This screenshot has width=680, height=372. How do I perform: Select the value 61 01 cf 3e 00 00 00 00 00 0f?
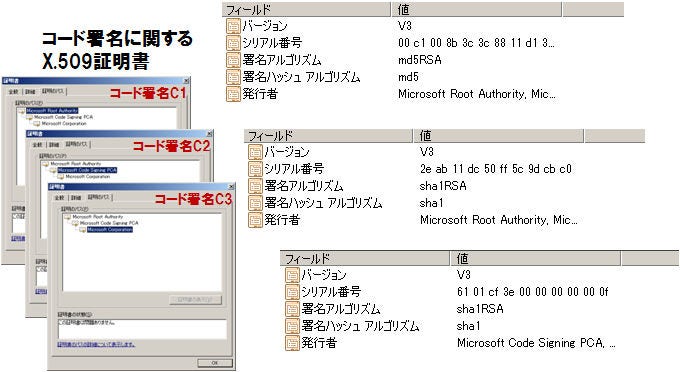pyautogui.click(x=533, y=292)
